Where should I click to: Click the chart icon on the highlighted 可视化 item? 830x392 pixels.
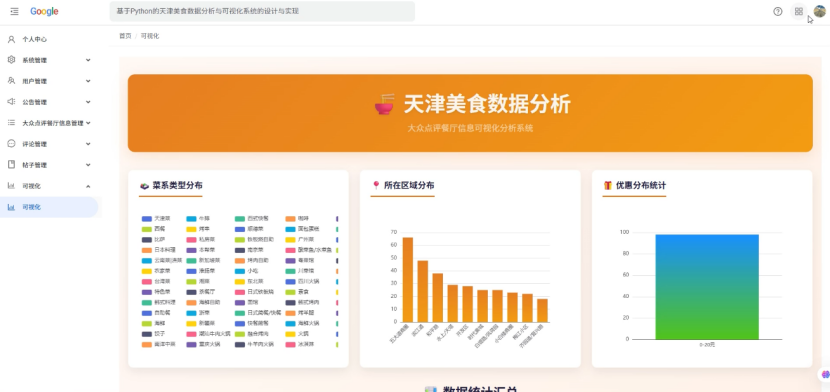point(11,207)
